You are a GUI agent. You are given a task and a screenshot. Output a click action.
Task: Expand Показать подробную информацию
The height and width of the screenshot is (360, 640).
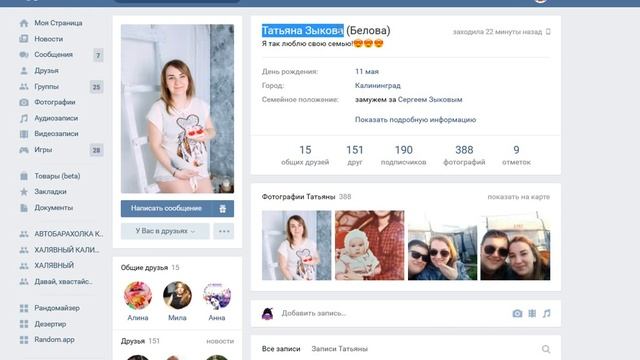pos(416,120)
